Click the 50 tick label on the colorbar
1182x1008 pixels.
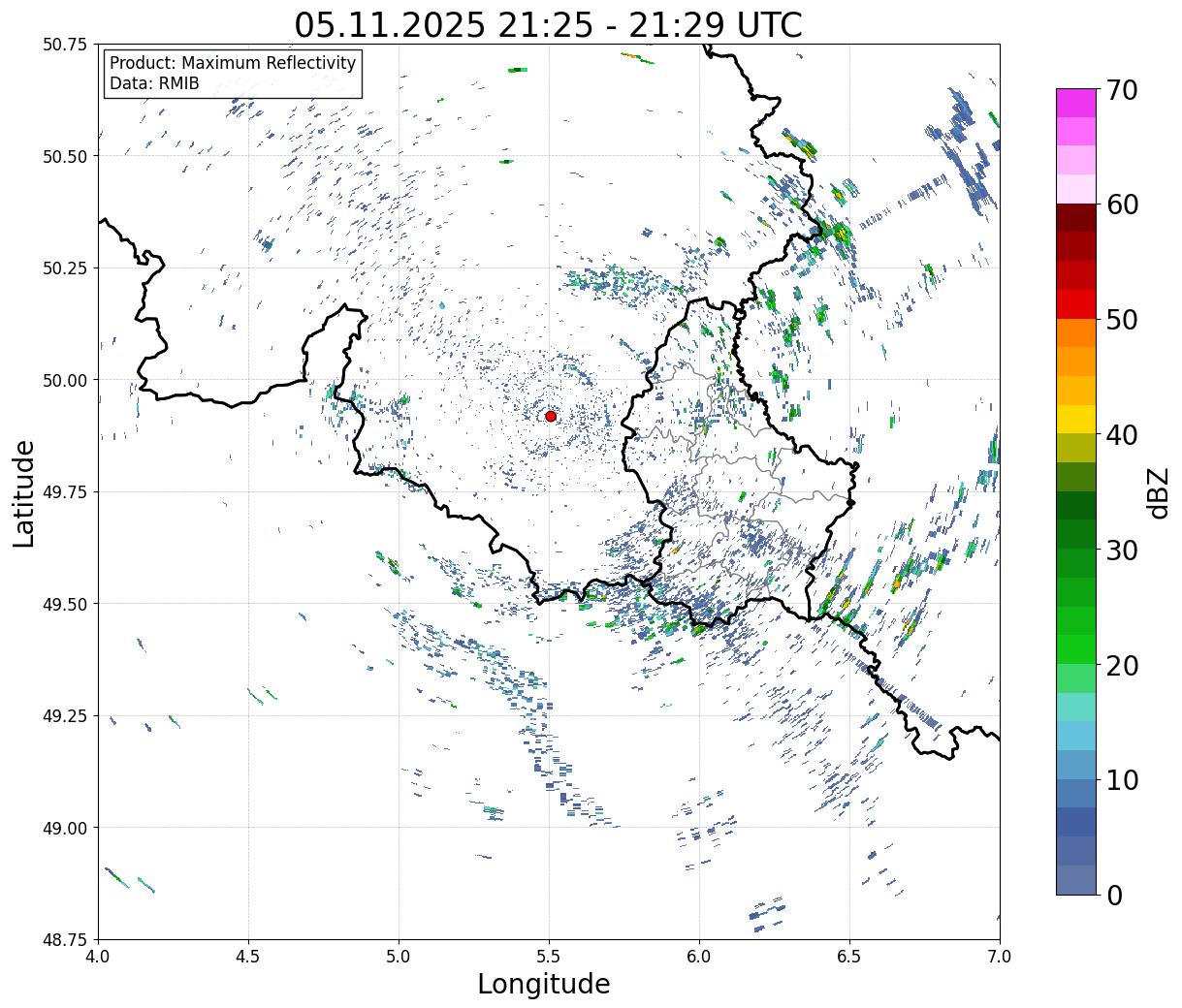click(x=1122, y=320)
